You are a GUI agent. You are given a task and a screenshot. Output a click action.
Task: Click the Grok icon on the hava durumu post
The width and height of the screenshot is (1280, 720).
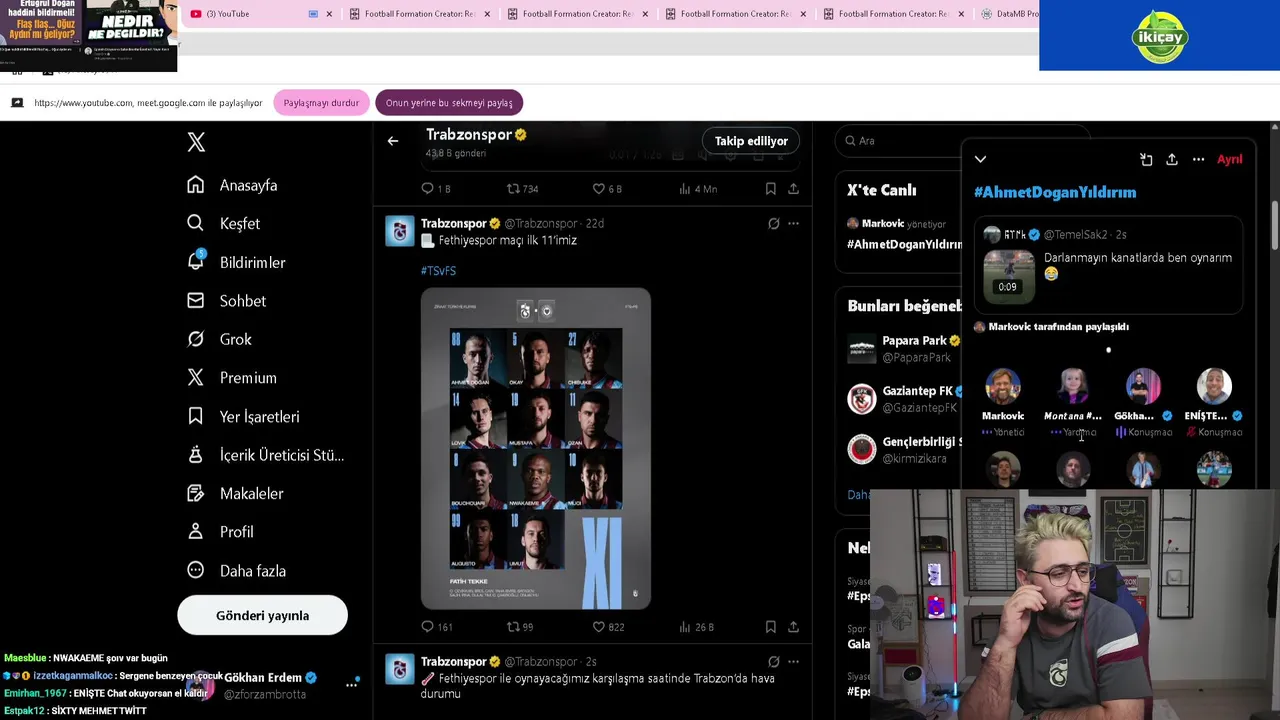[x=773, y=661]
